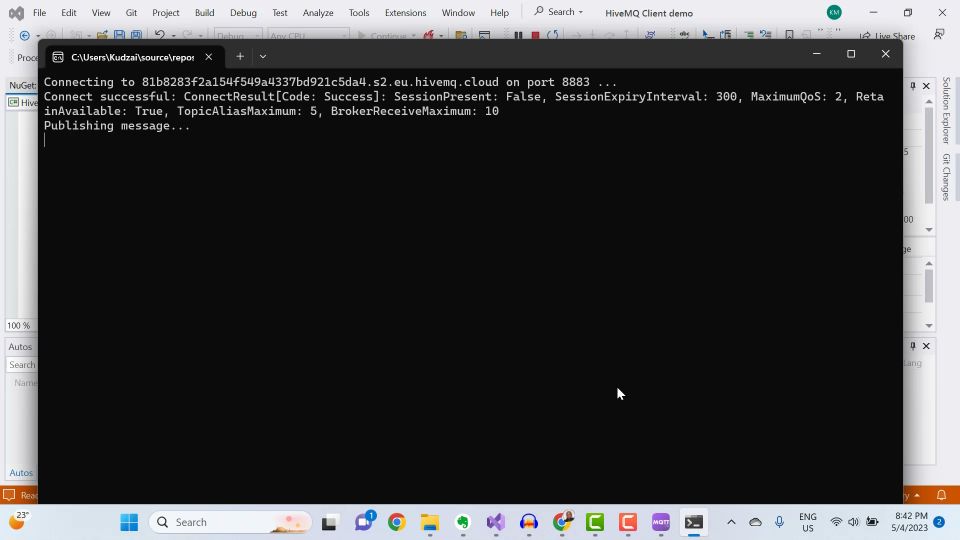
Task: Open the Any CPU platform dropdown
Action: pyautogui.click(x=308, y=36)
